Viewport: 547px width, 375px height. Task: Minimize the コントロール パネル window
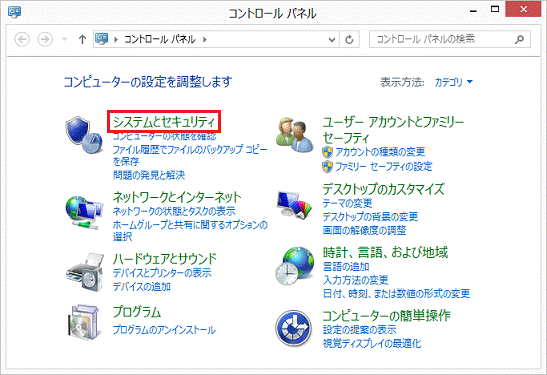coord(473,10)
